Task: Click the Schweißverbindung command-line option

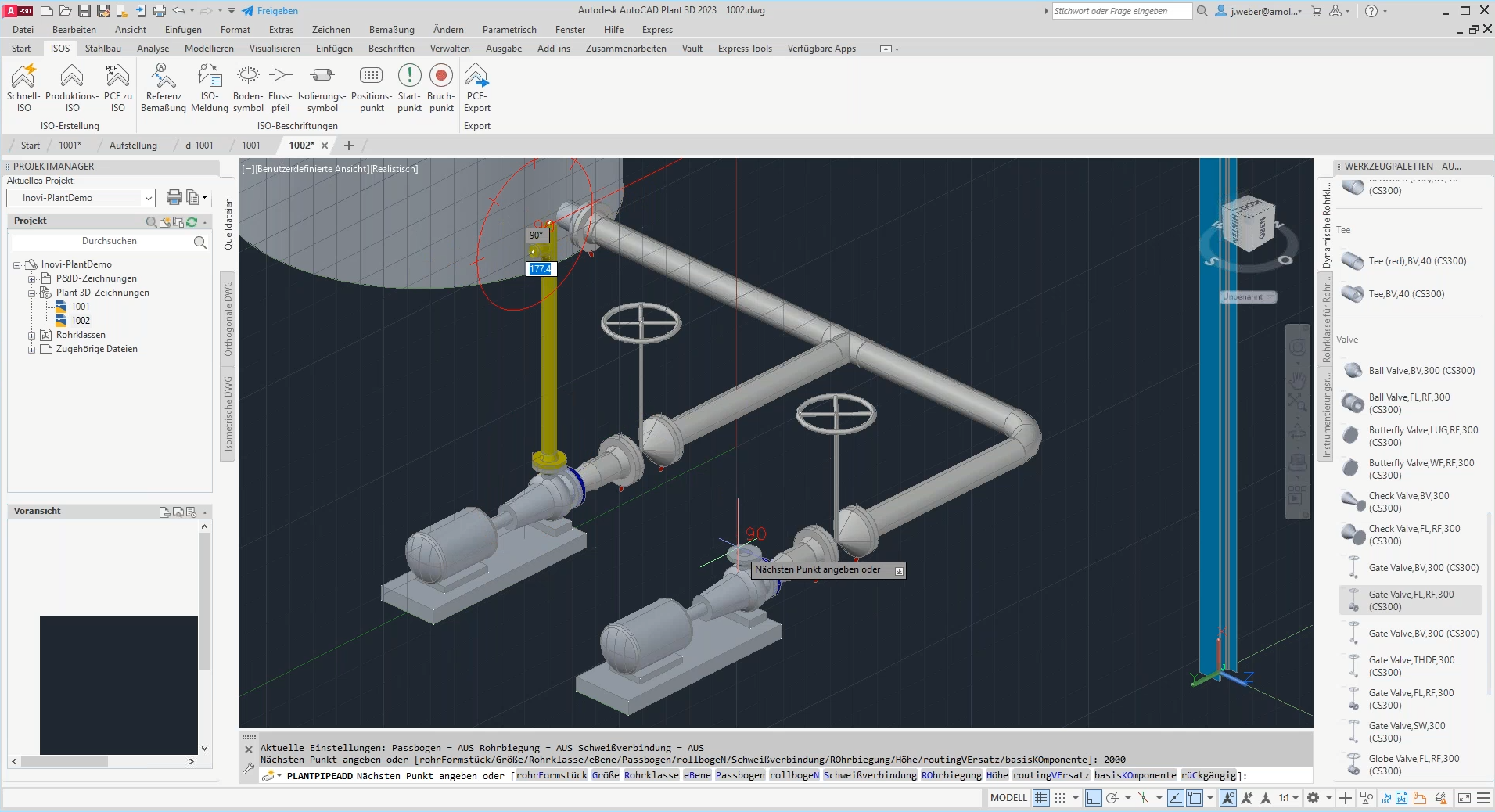Action: tap(870, 775)
